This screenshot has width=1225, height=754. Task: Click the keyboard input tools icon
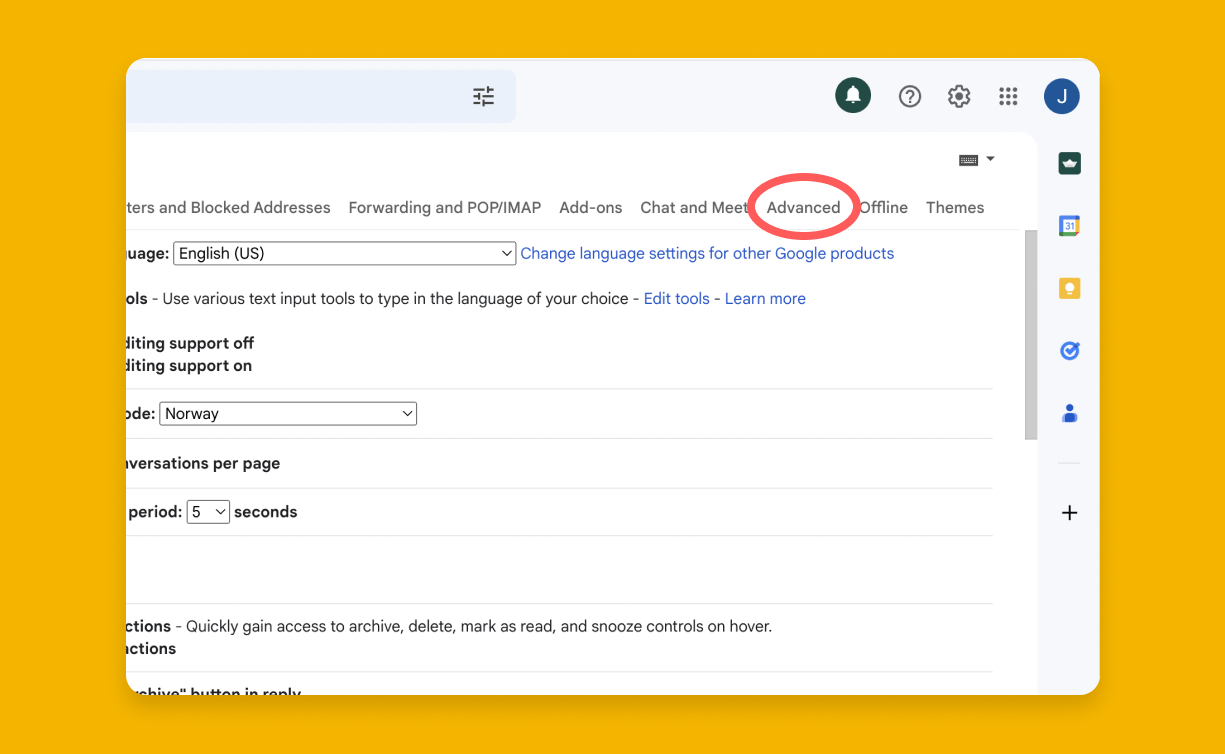968,159
